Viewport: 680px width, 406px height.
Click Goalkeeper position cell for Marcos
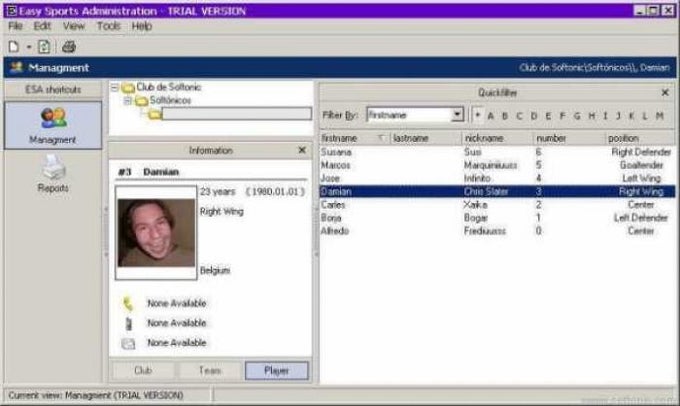(641, 165)
